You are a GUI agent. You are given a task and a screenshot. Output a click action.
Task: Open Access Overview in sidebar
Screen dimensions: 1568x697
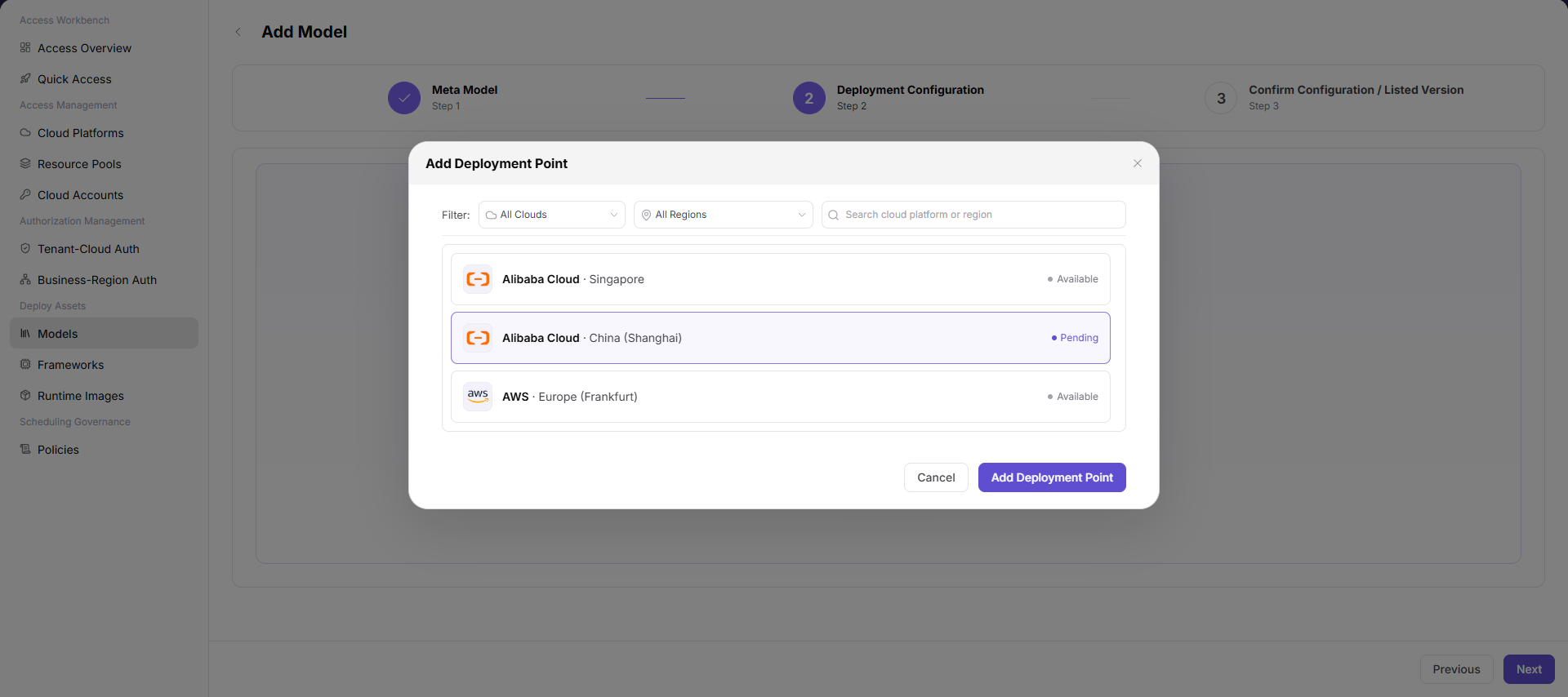tap(104, 48)
